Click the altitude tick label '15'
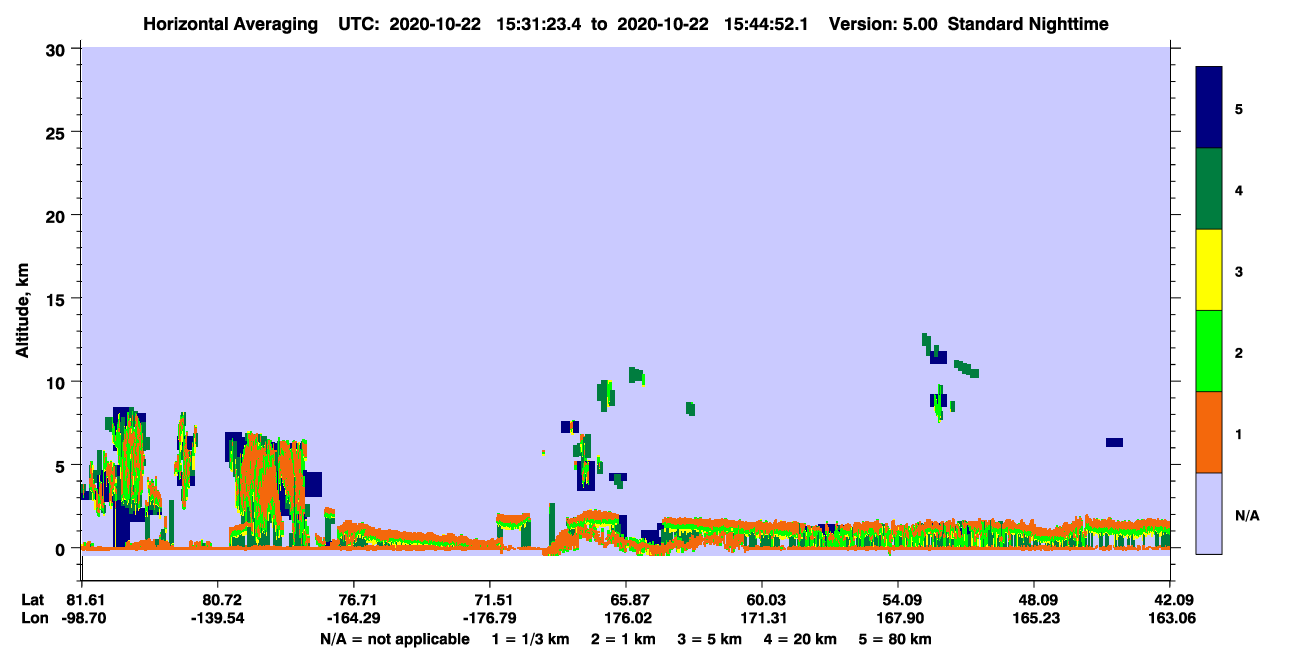The height and width of the screenshot is (667, 1300). point(57,299)
